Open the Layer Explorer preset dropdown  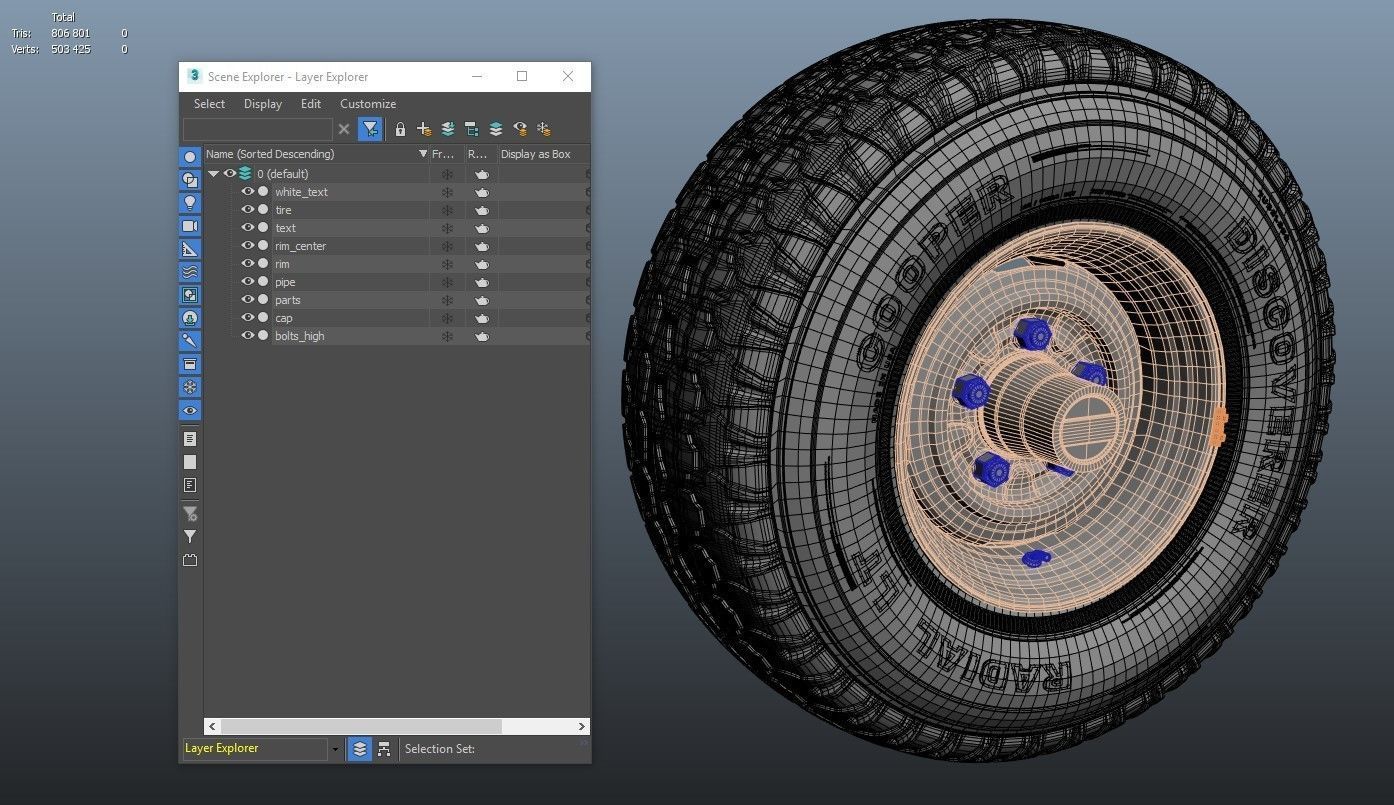point(335,749)
